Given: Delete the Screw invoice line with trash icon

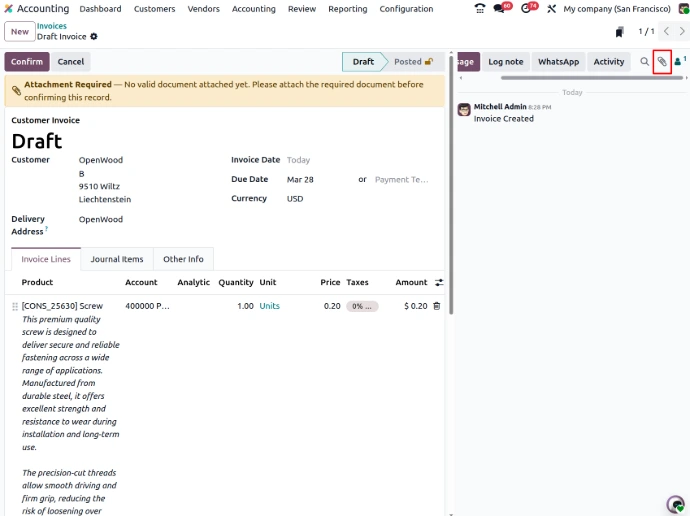Looking at the screenshot, I should click(x=436, y=306).
